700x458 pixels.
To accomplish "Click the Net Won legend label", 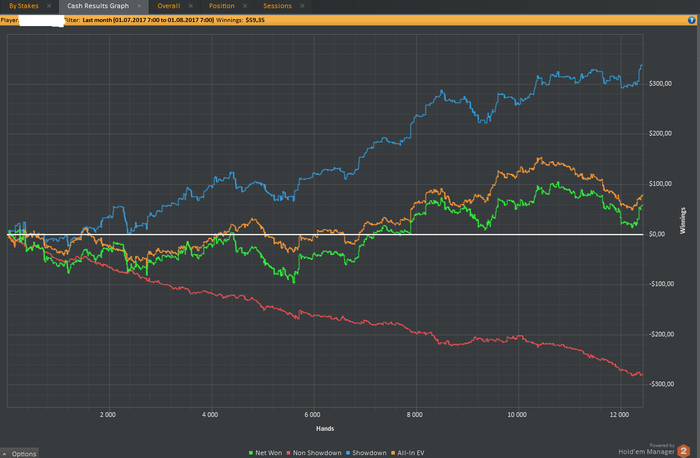I will click(x=268, y=453).
